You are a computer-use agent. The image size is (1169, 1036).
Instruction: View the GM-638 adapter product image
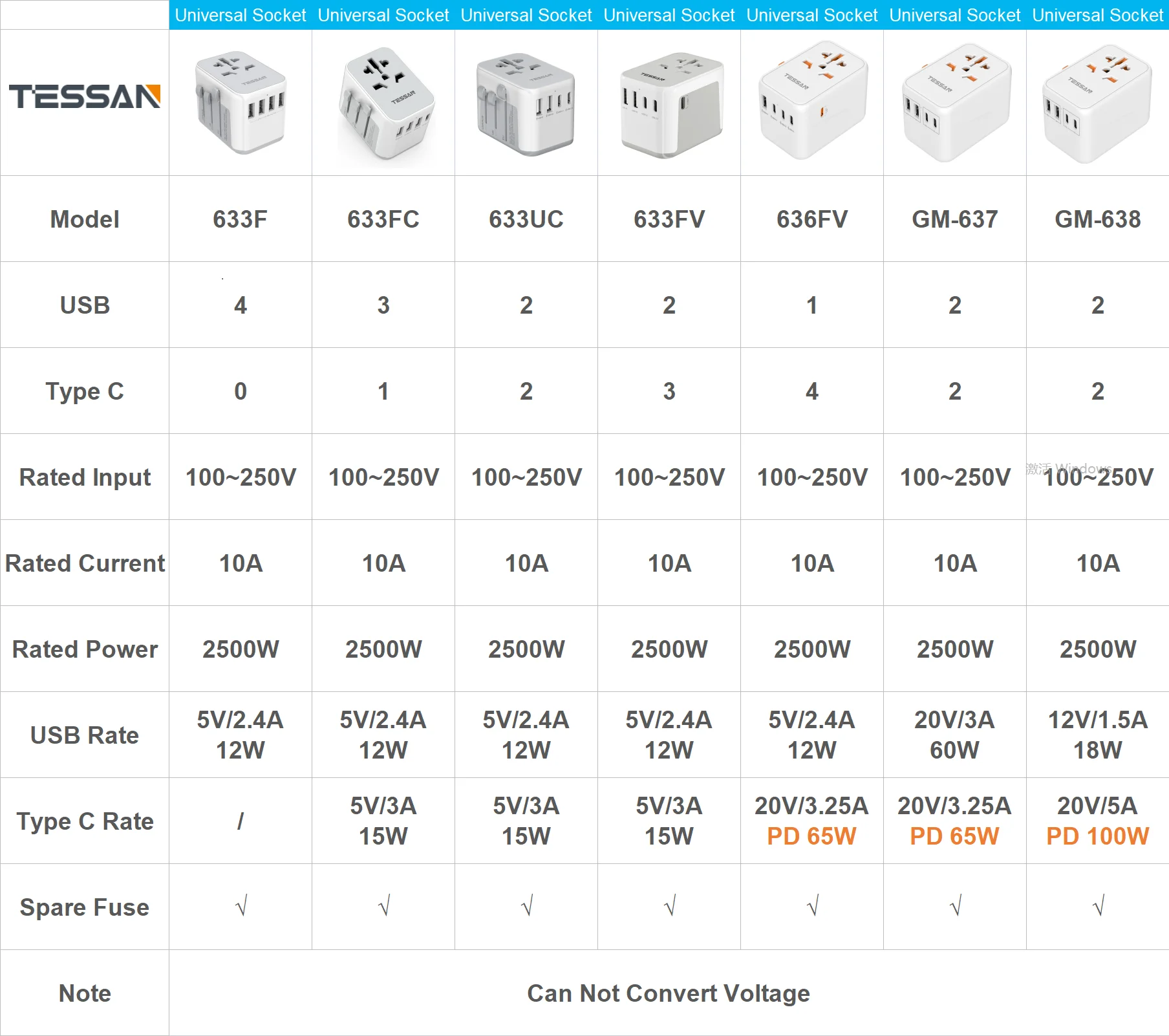click(x=1098, y=103)
